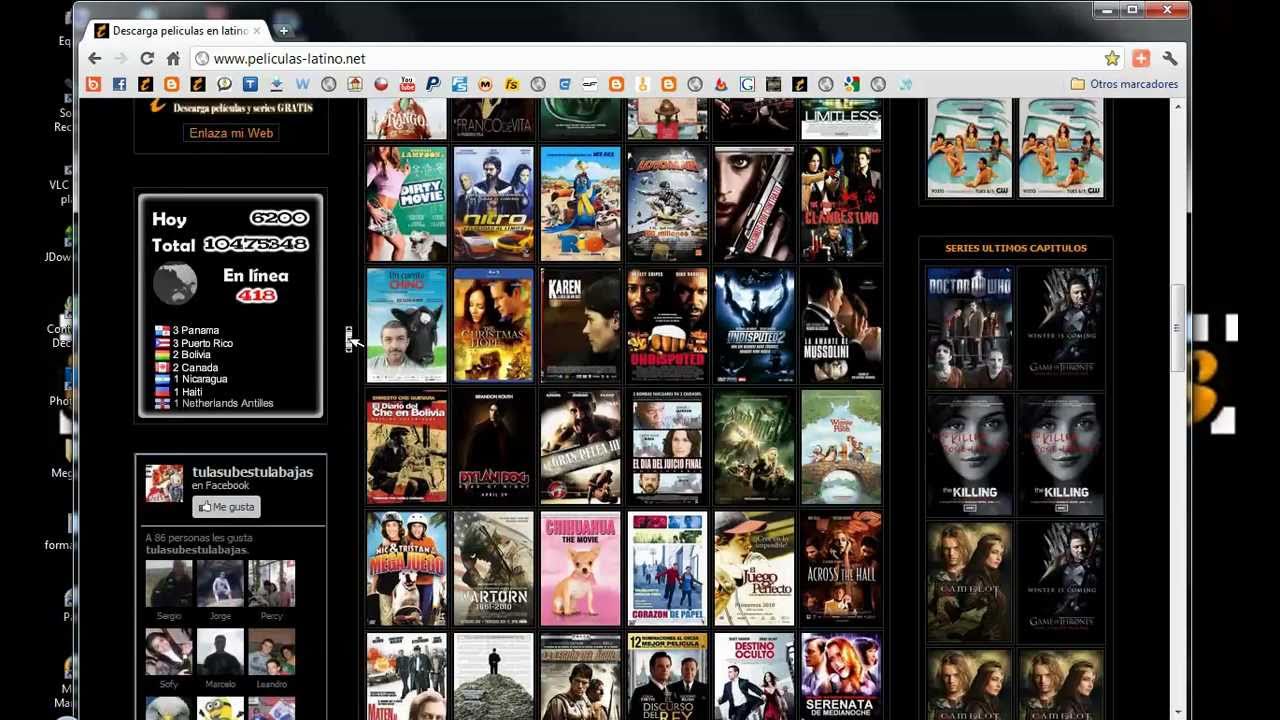Screen dimensions: 1280x720
Task: Open The Christmas Hope poster
Action: point(493,325)
